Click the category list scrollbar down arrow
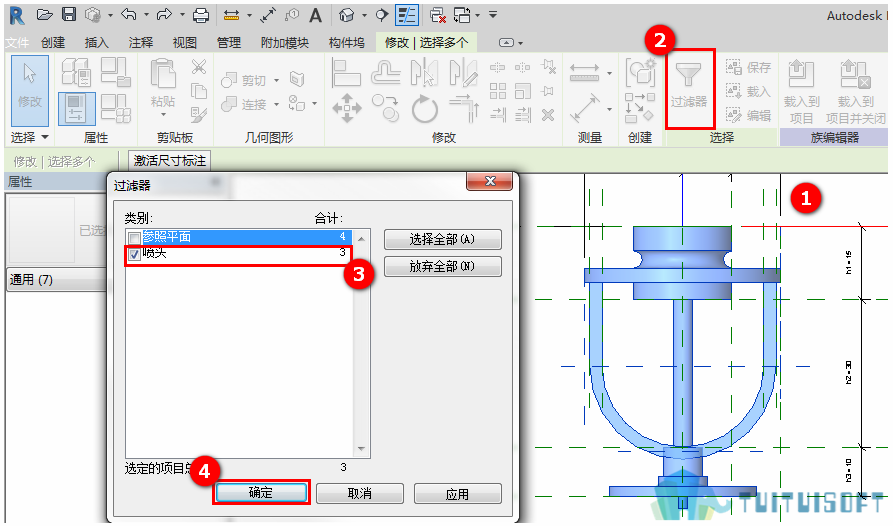893x526 pixels. pyautogui.click(x=361, y=449)
